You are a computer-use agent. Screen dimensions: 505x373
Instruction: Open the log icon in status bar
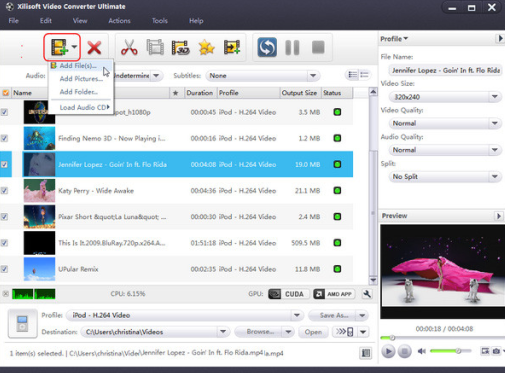pos(366,353)
